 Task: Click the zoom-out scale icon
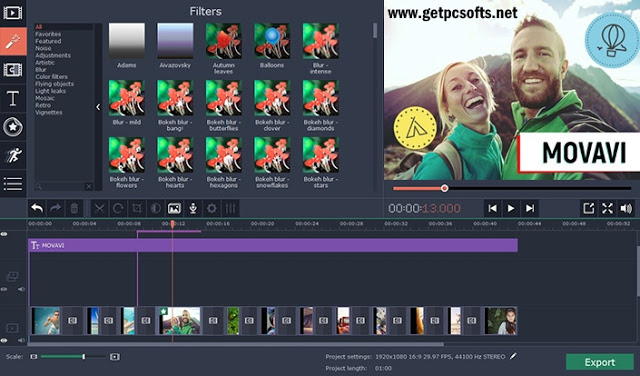tap(33, 357)
